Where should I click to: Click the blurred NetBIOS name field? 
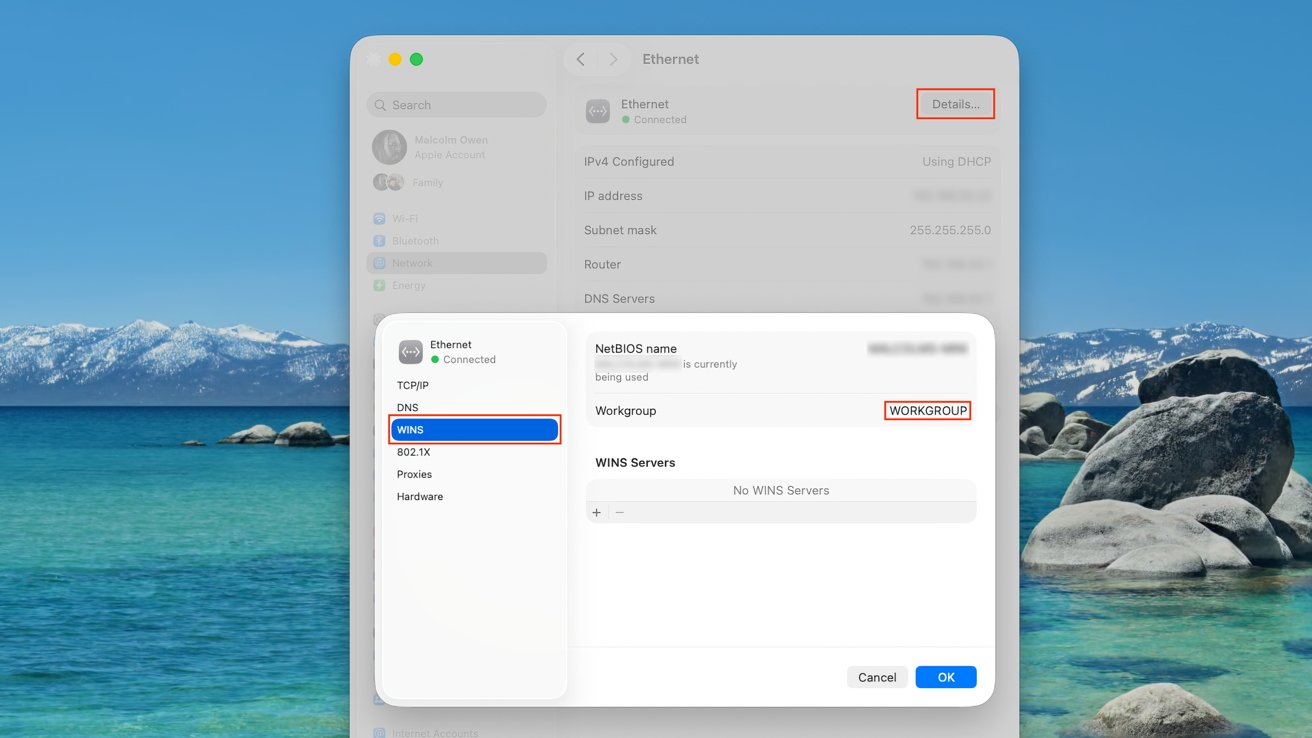click(917, 349)
